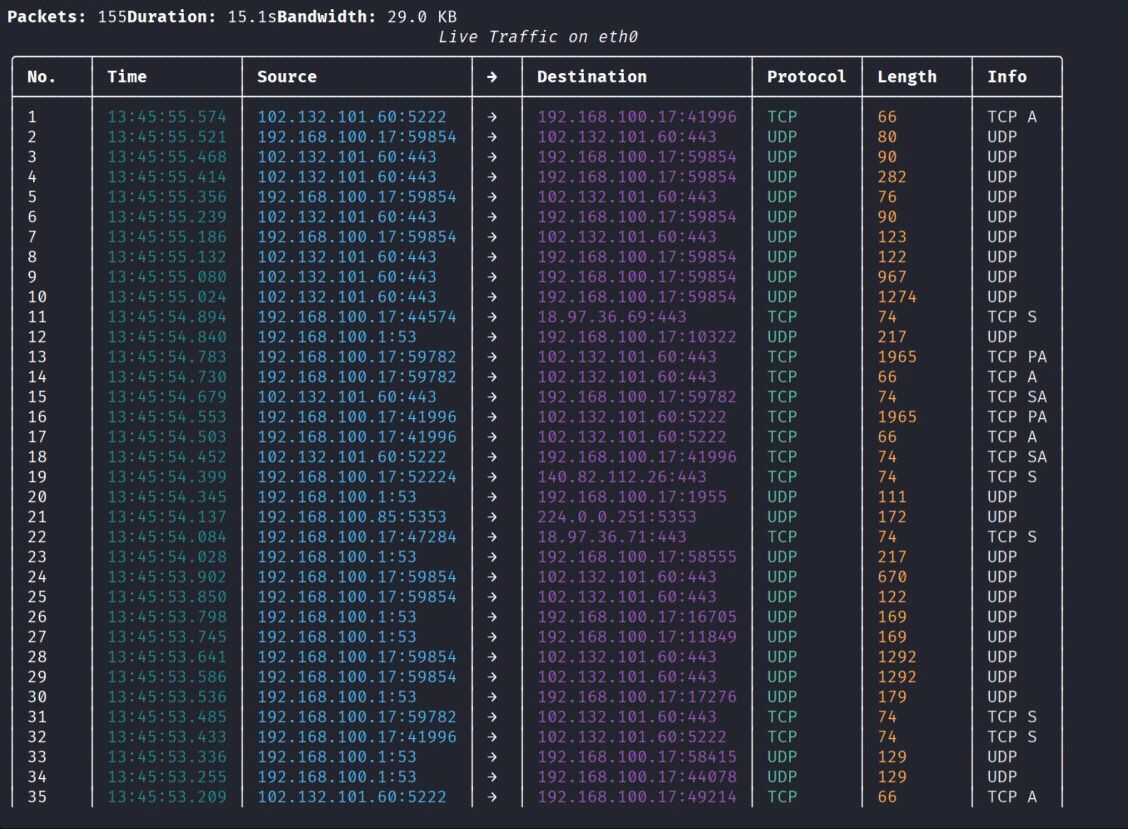Select destination 192.168.100.17:44078
This screenshot has width=1128, height=829.
[x=637, y=777]
